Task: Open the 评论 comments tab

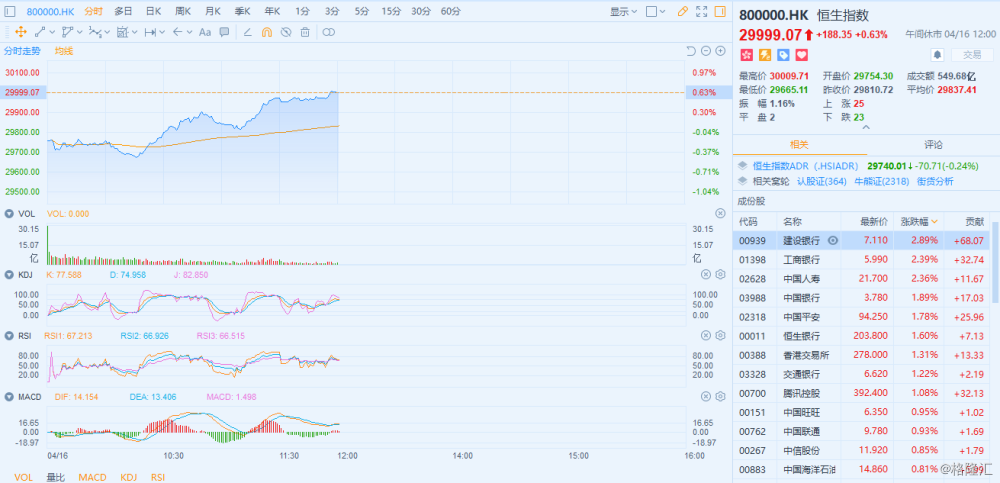Action: 934,145
